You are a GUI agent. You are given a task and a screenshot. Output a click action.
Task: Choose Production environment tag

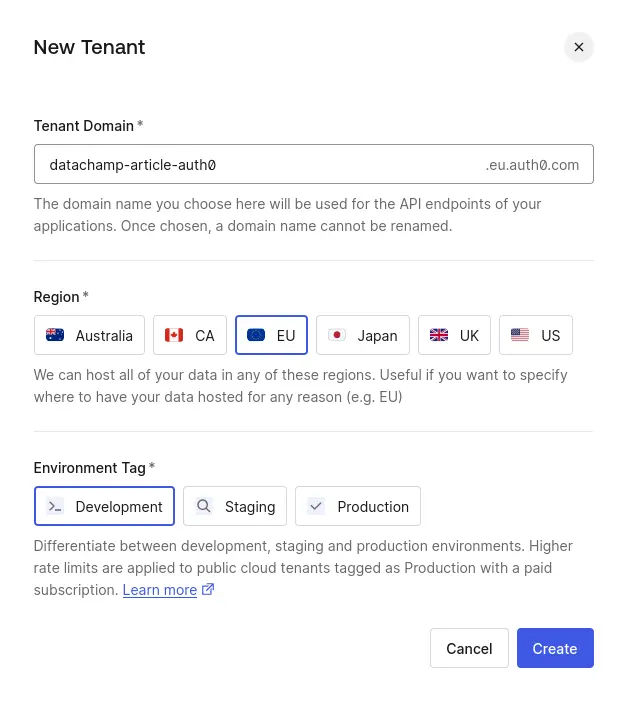click(358, 506)
